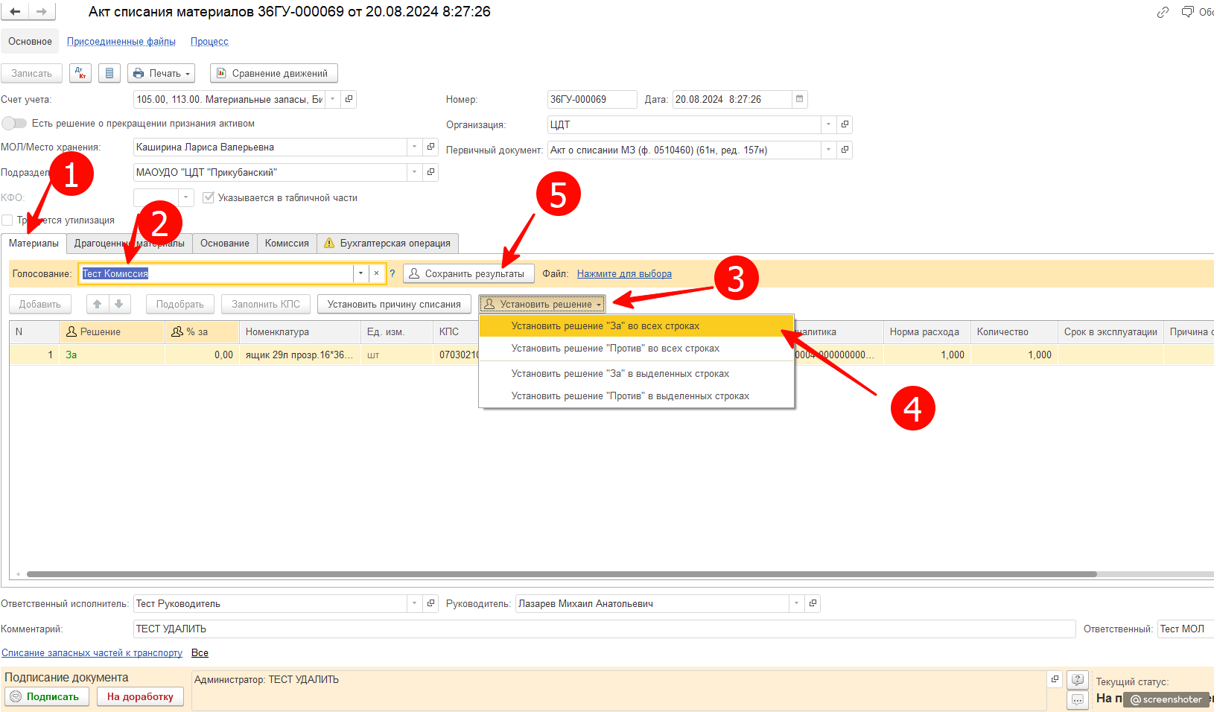Open the Счет учета dropdown list
This screenshot has width=1216, height=712.
point(333,99)
